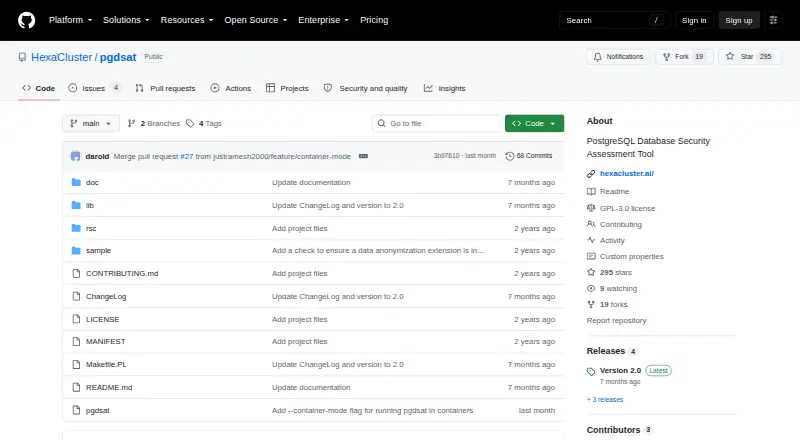Expand the Resources menu
Image resolution: width=800 pixels, height=440 pixels.
click(187, 20)
